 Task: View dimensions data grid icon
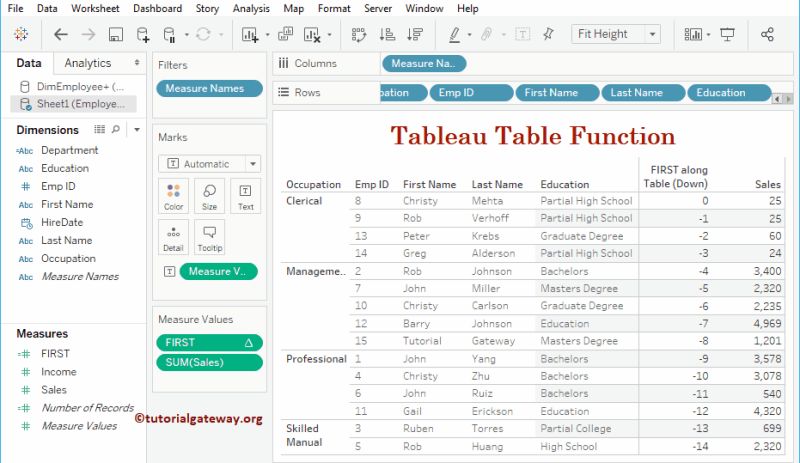tap(99, 130)
